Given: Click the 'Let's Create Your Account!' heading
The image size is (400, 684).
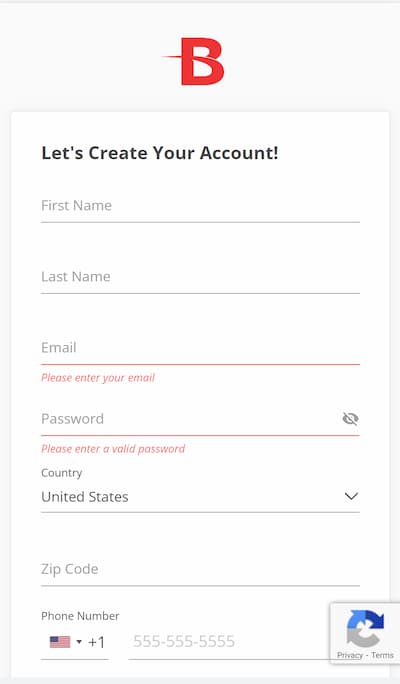Looking at the screenshot, I should pyautogui.click(x=160, y=153).
